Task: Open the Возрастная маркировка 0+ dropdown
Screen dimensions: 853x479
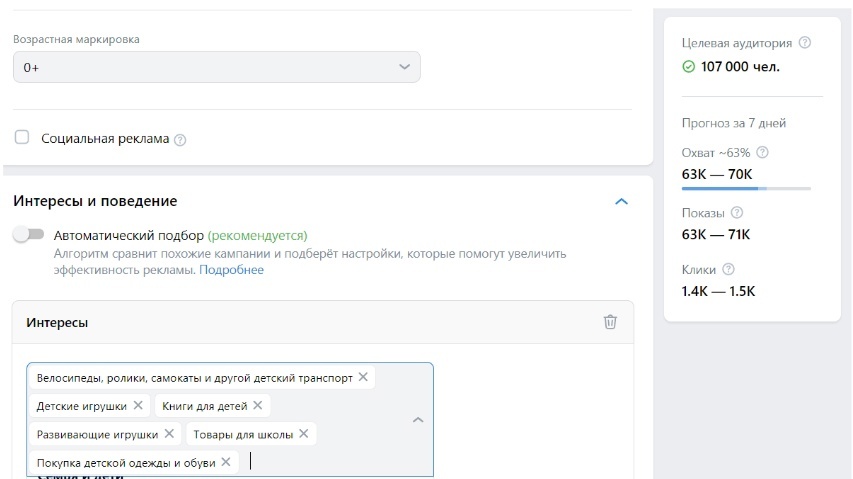Action: pyautogui.click(x=217, y=67)
